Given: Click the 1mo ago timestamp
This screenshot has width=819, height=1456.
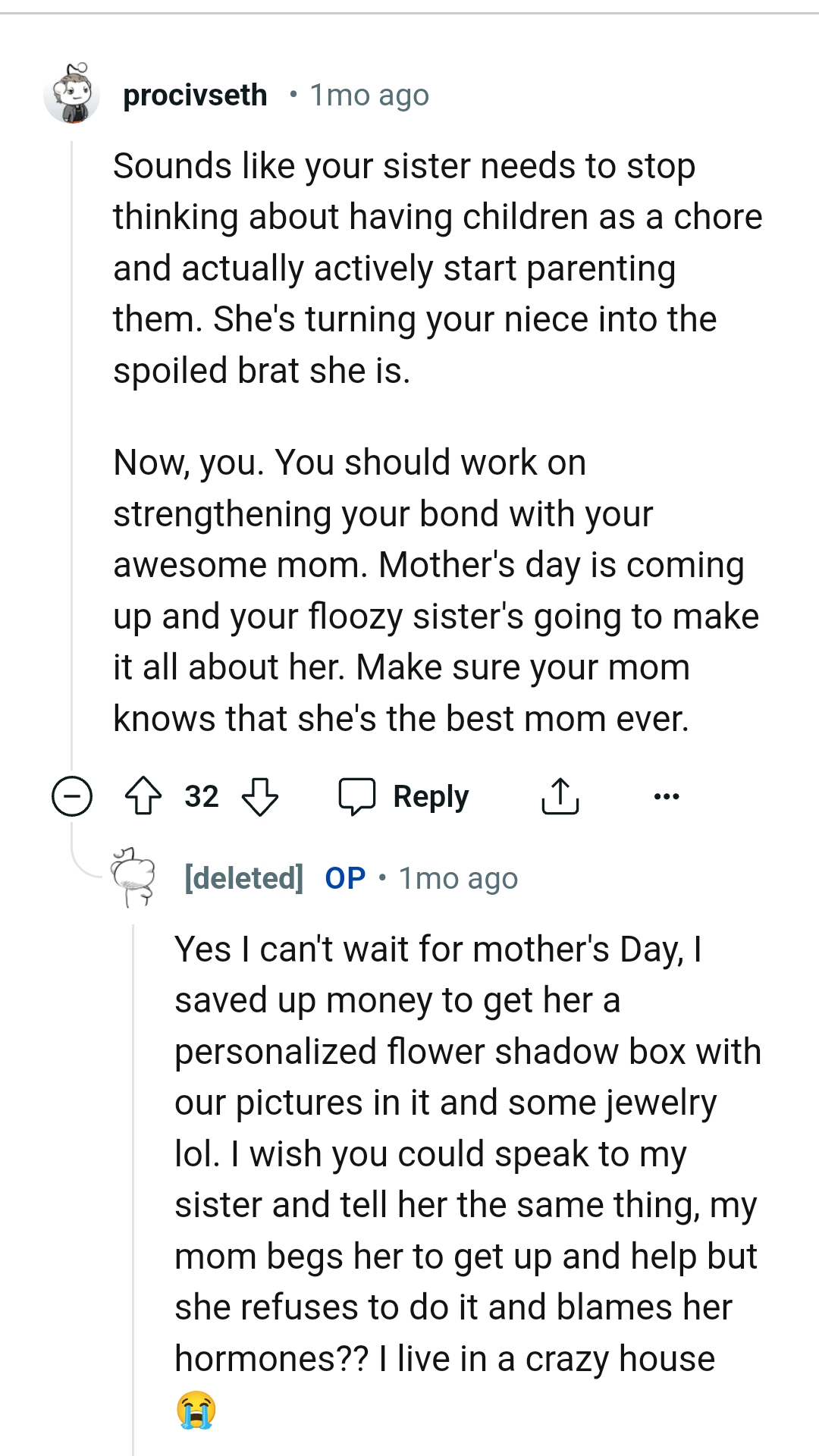Looking at the screenshot, I should point(369,95).
